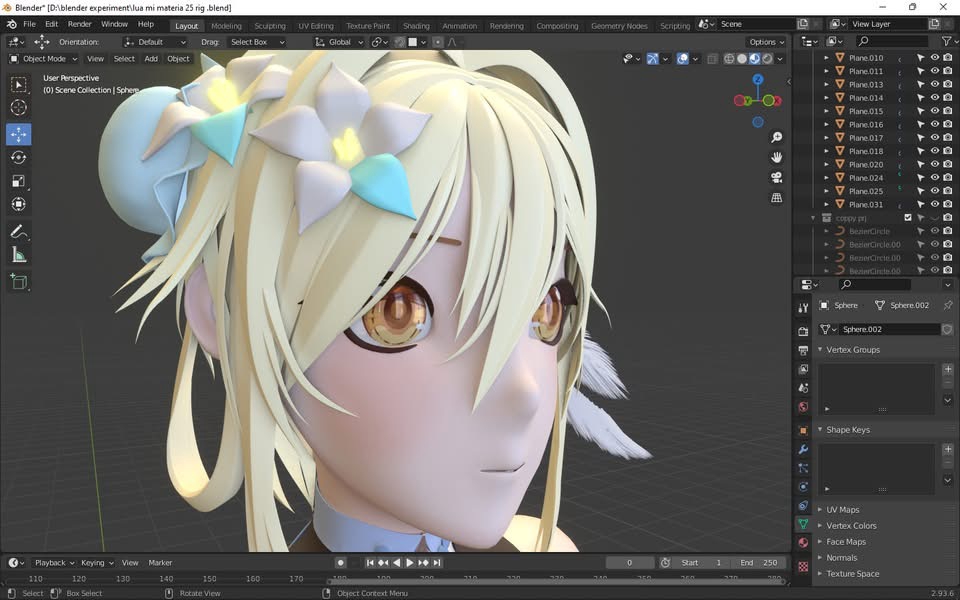Click the Options button in viewport header

click(766, 42)
